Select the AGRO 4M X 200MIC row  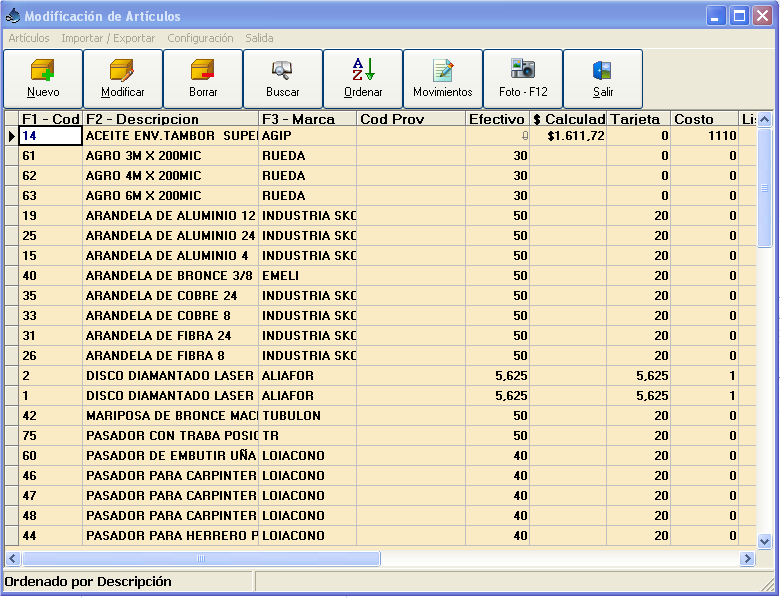(x=381, y=176)
